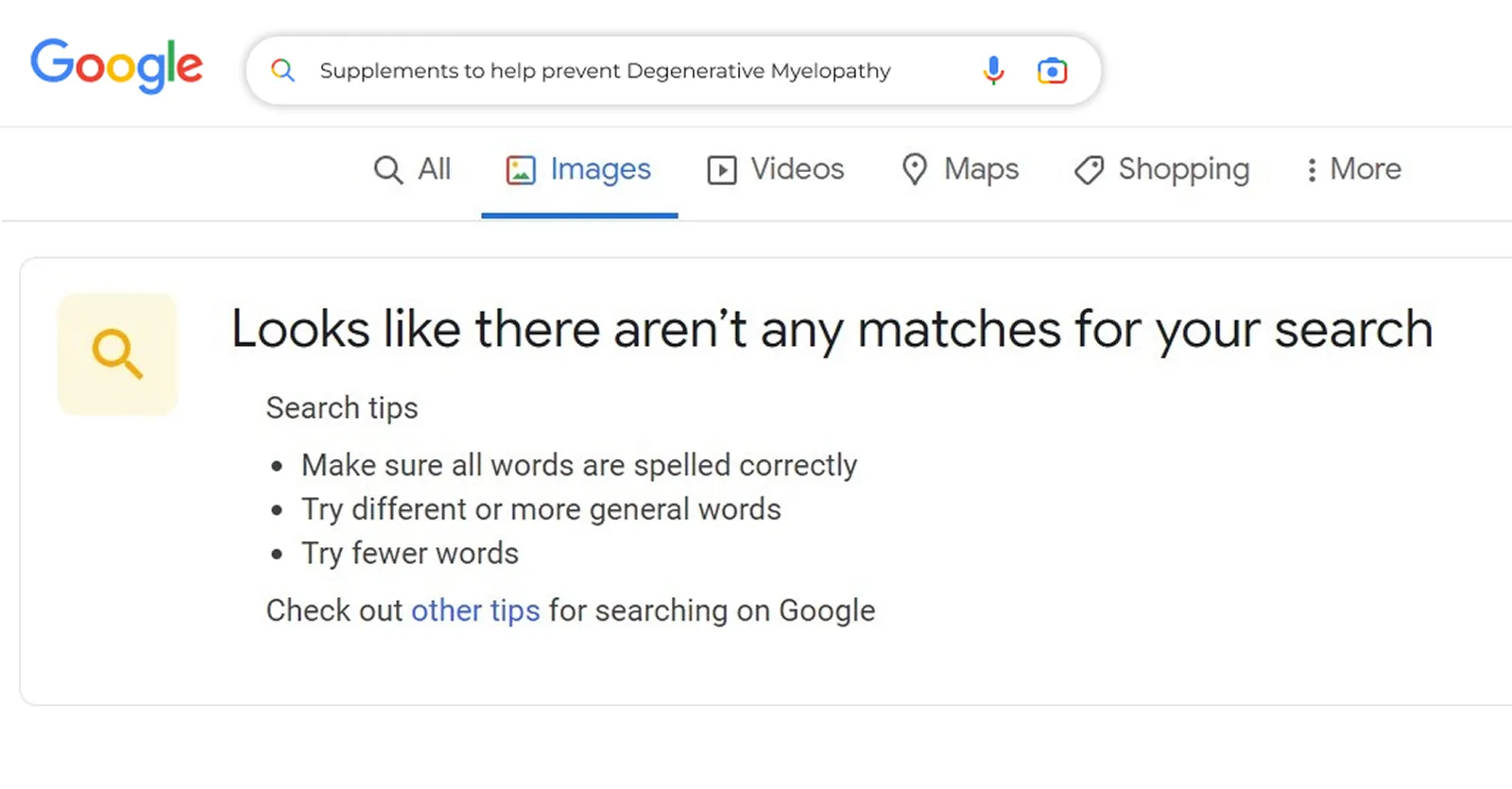
Task: Select the Images tab label
Action: [x=600, y=169]
